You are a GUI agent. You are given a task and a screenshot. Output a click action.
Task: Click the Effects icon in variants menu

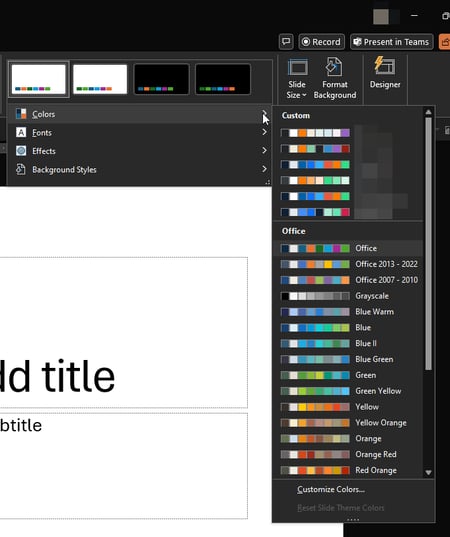pos(21,151)
